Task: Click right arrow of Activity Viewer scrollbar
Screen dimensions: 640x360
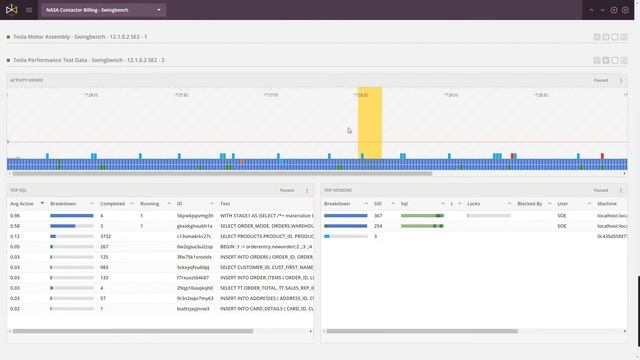Action: point(624,173)
